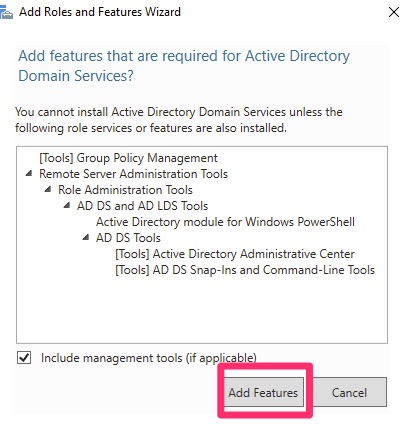Select Active Directory module for Windows PowerShell
This screenshot has height=432, width=409.
click(225, 222)
